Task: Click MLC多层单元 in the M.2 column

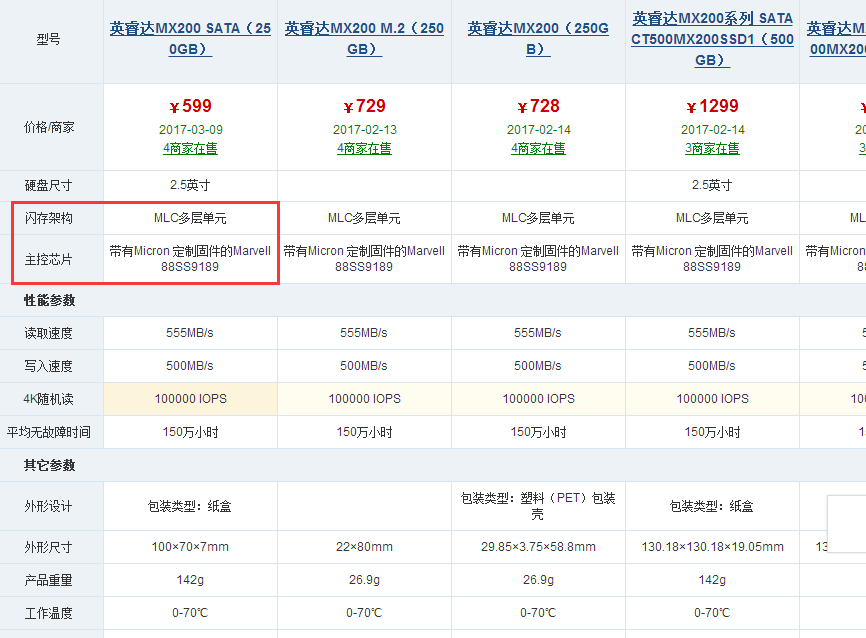Action: 364,218
